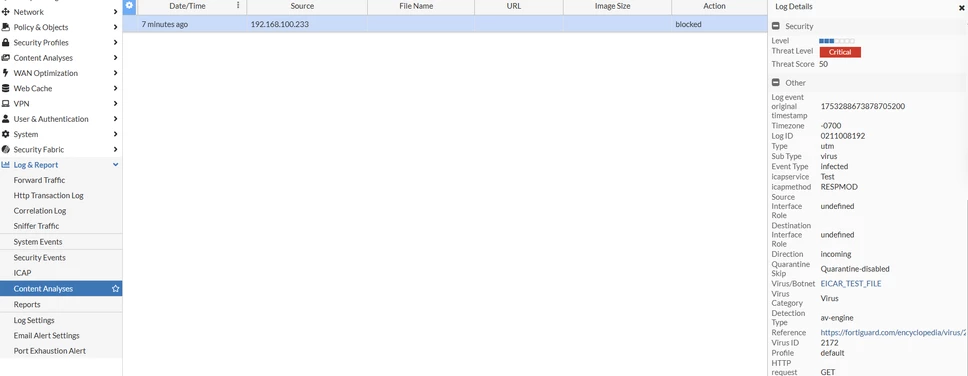Expand the Security Profiles chevron
This screenshot has width=968, height=376.
coord(115,43)
